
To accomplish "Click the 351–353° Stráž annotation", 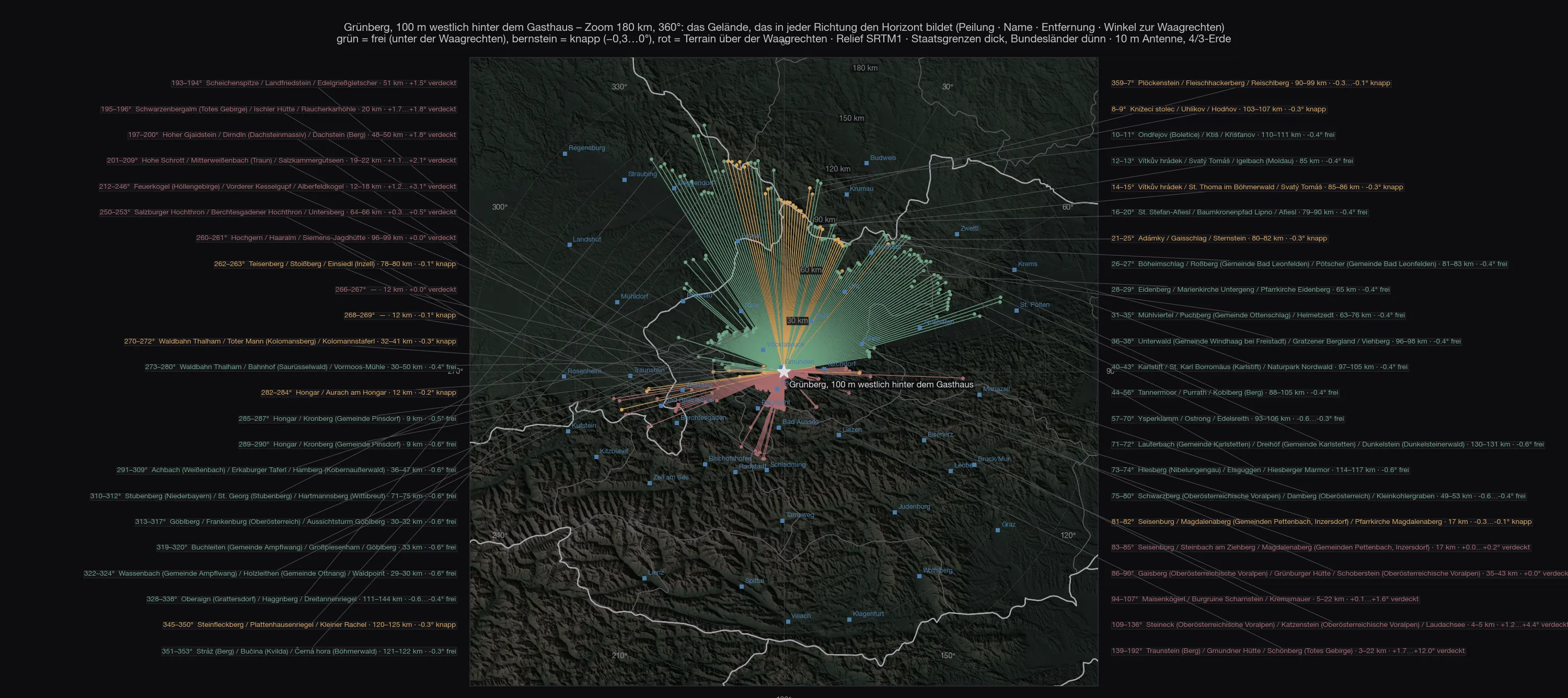I will (x=308, y=651).
